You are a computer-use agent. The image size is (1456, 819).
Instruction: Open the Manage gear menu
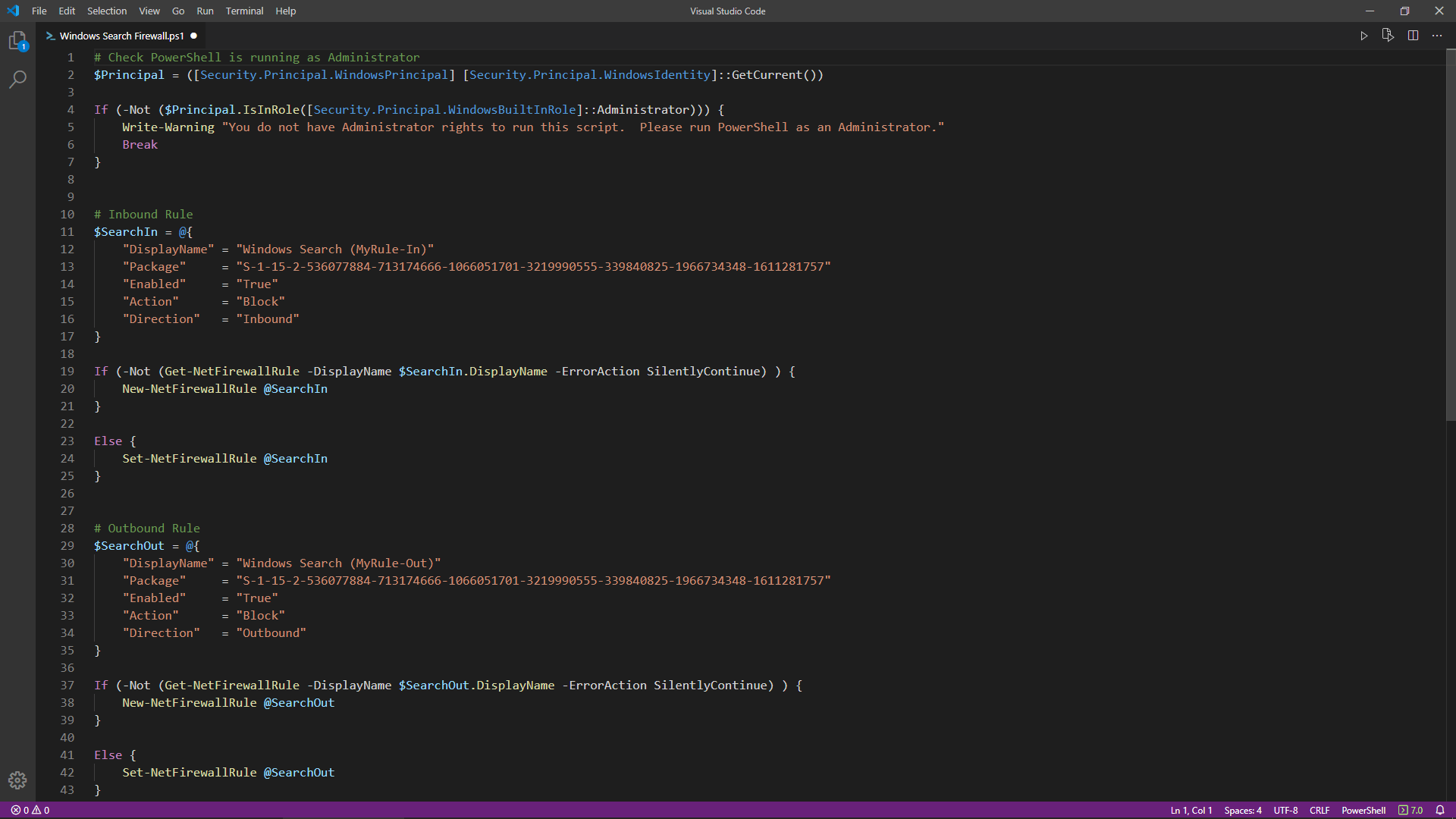click(x=17, y=780)
